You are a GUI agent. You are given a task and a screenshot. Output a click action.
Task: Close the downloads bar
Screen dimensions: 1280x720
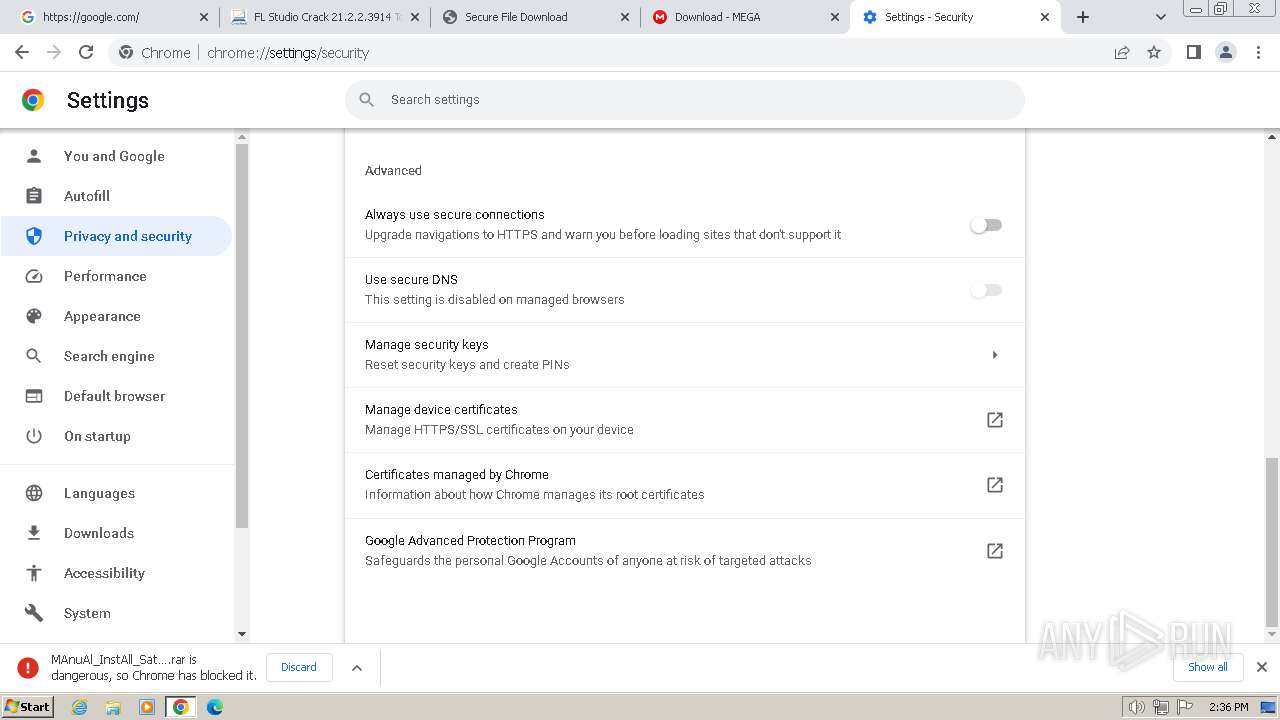[1262, 667]
